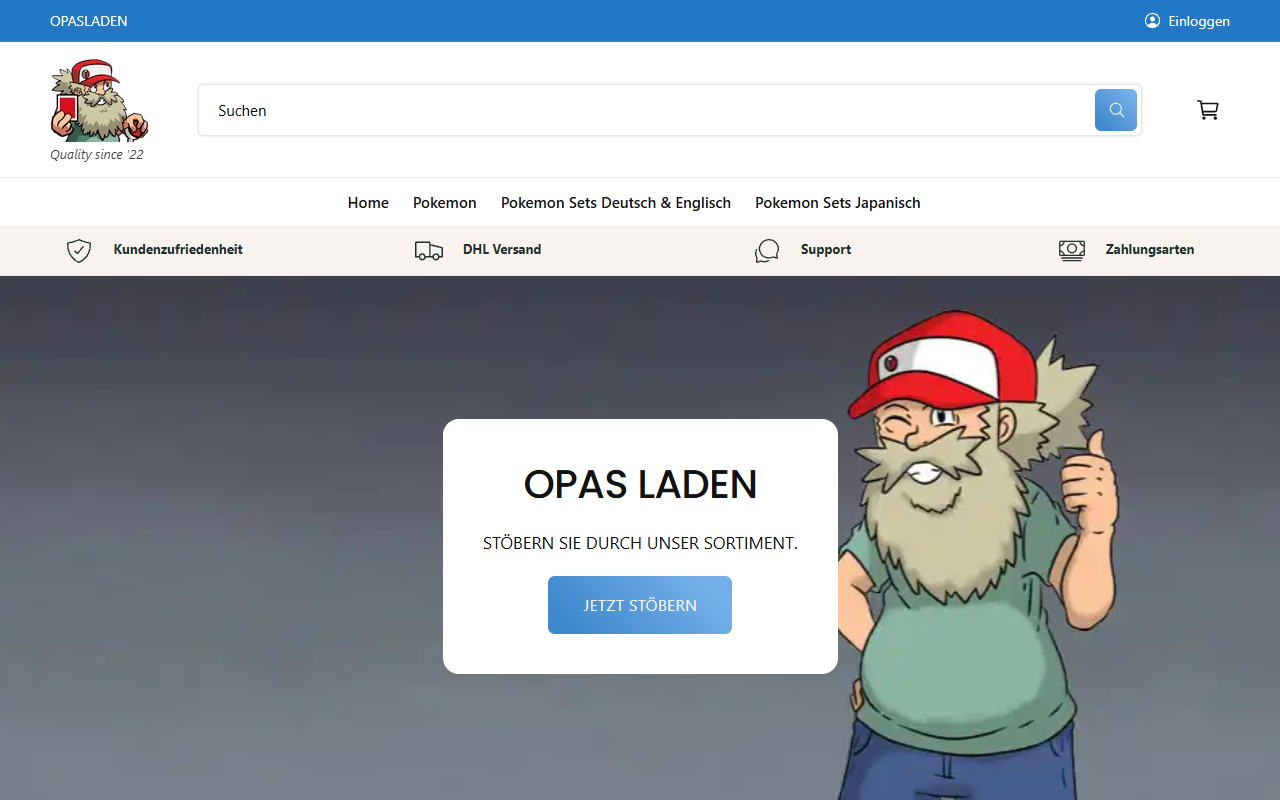This screenshot has width=1280, height=800.
Task: Switch to Pokemon Sets Deutsch & Englisch
Action: (615, 202)
